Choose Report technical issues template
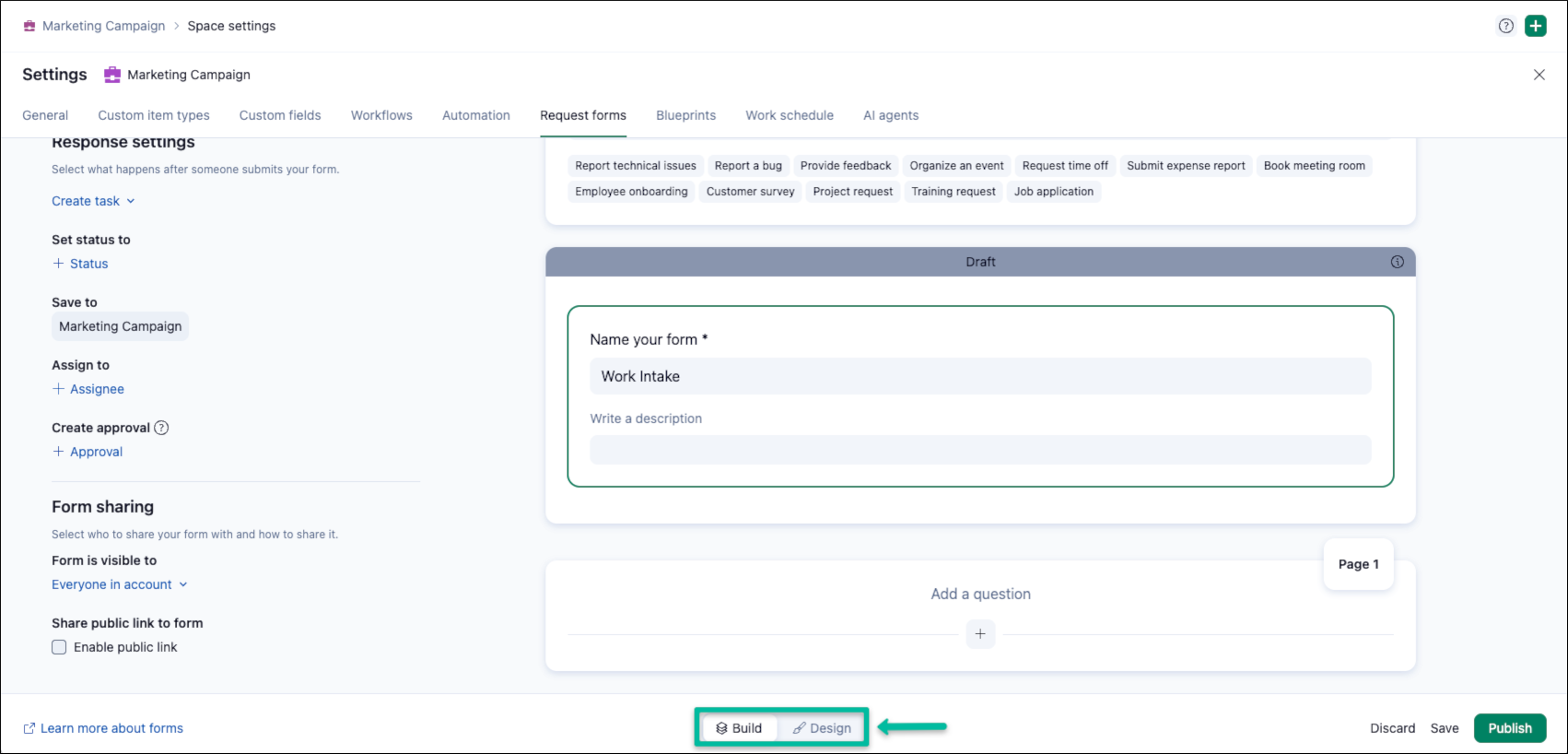This screenshot has height=754, width=1568. [636, 166]
